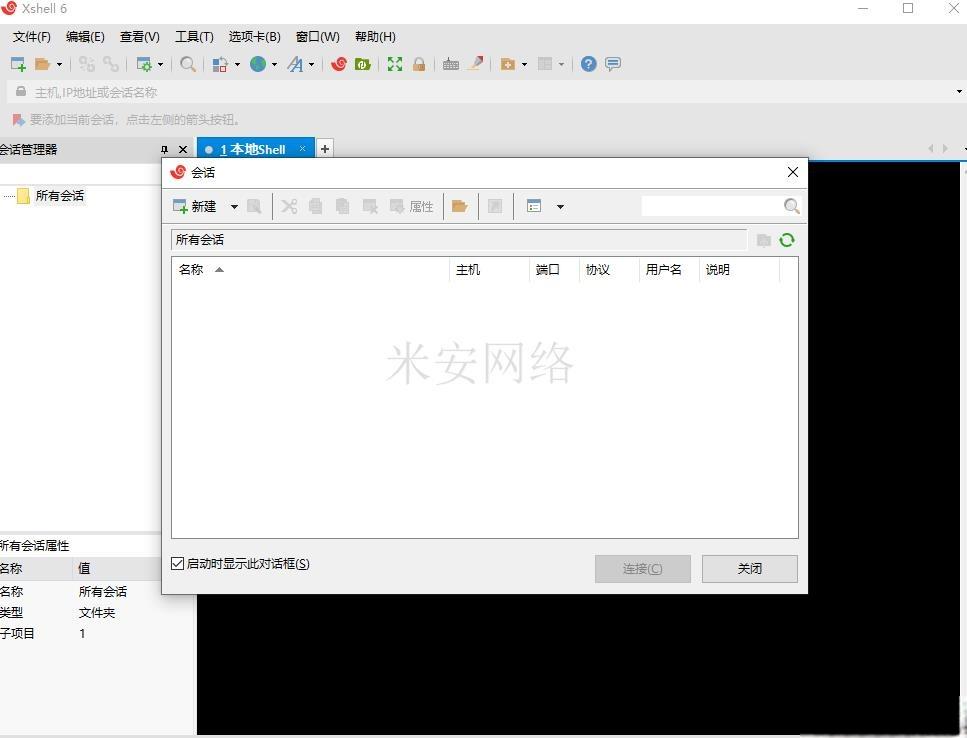
Task: Open the 文件(F) menu
Action: tap(31, 37)
